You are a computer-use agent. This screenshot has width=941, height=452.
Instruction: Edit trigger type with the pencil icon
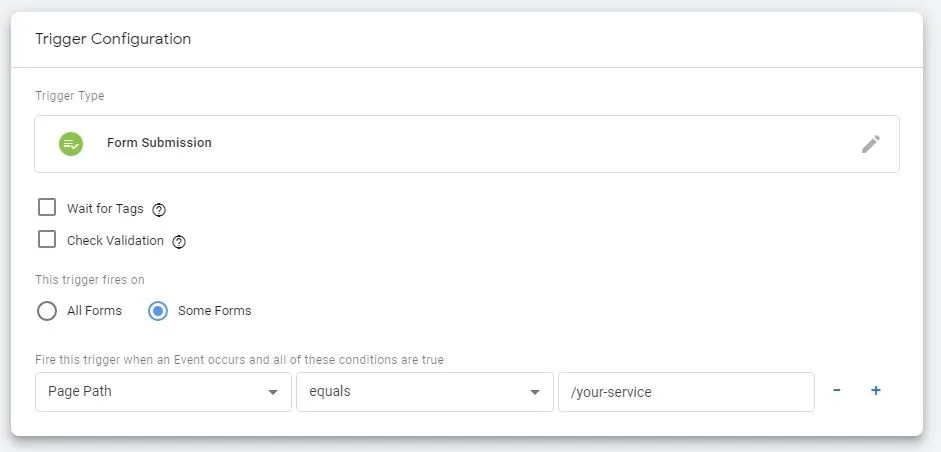(871, 144)
